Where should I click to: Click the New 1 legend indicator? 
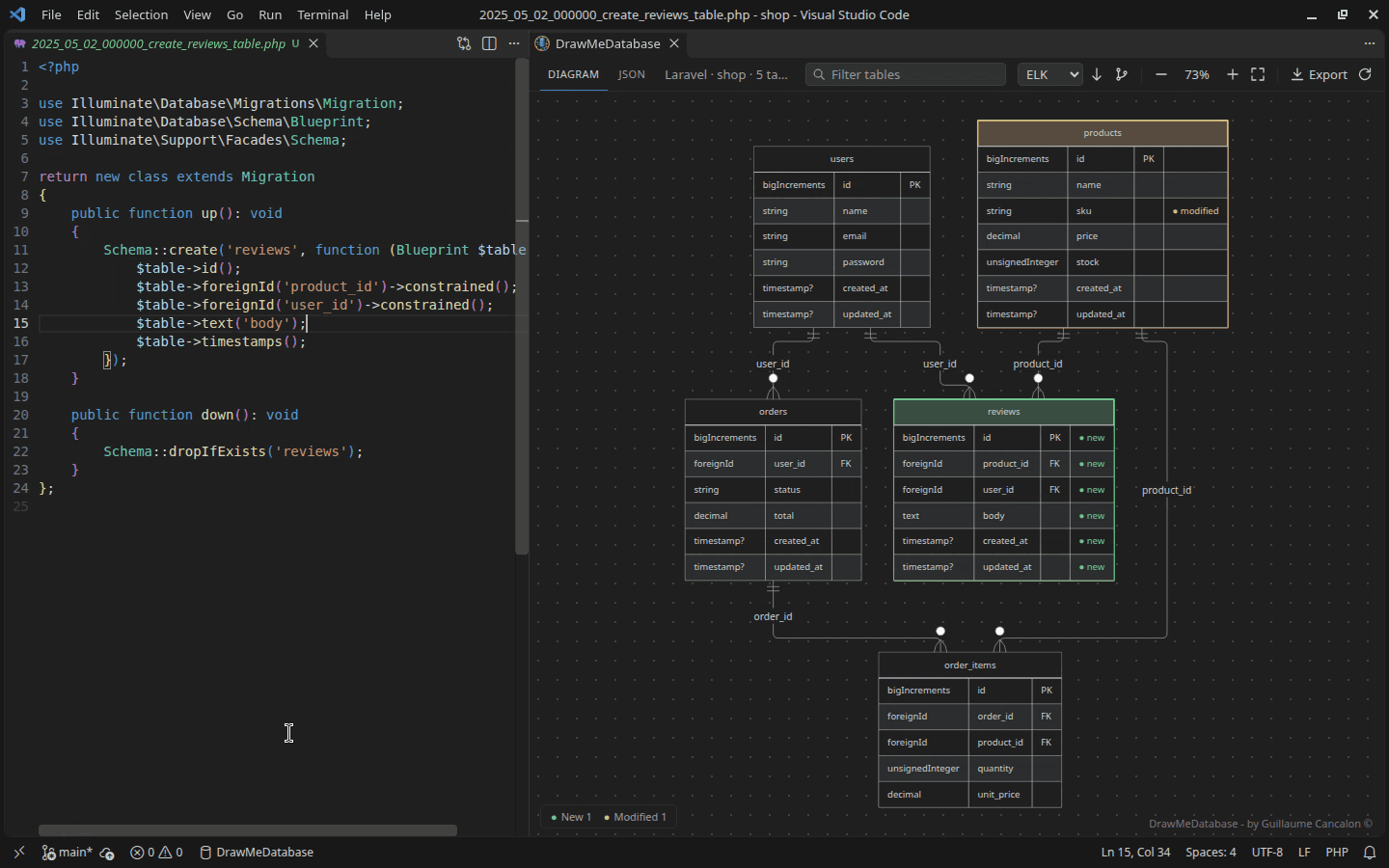pos(571,817)
